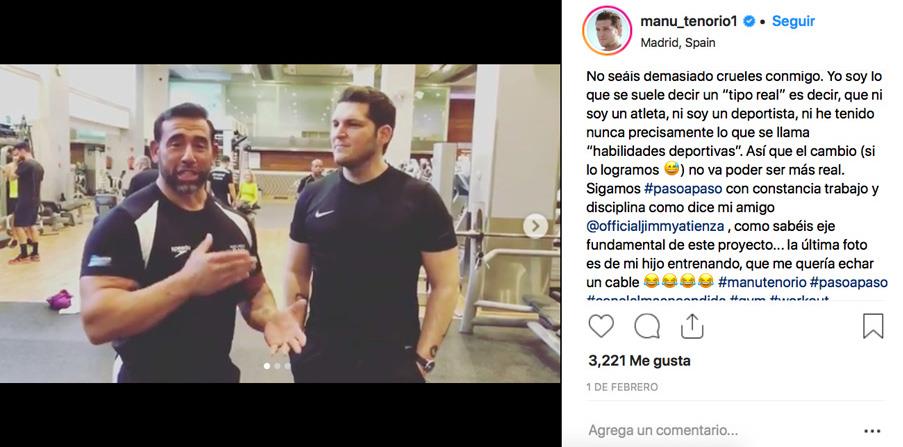Select the third carousel dot indicator
This screenshot has height=447, width=903.
point(287,366)
